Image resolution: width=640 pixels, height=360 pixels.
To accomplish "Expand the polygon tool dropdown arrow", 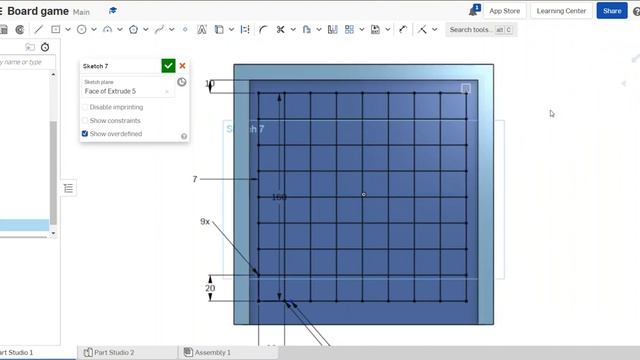I will point(146,29).
